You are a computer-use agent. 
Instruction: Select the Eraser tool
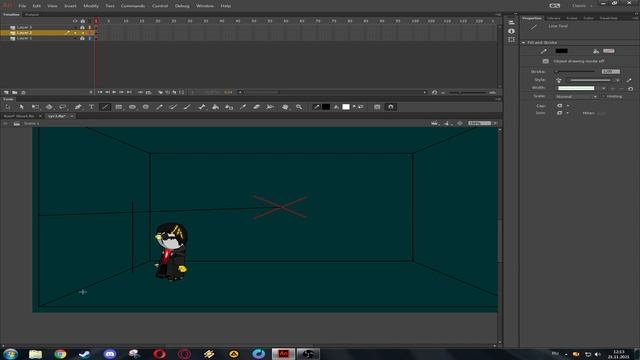pyautogui.click(x=256, y=107)
